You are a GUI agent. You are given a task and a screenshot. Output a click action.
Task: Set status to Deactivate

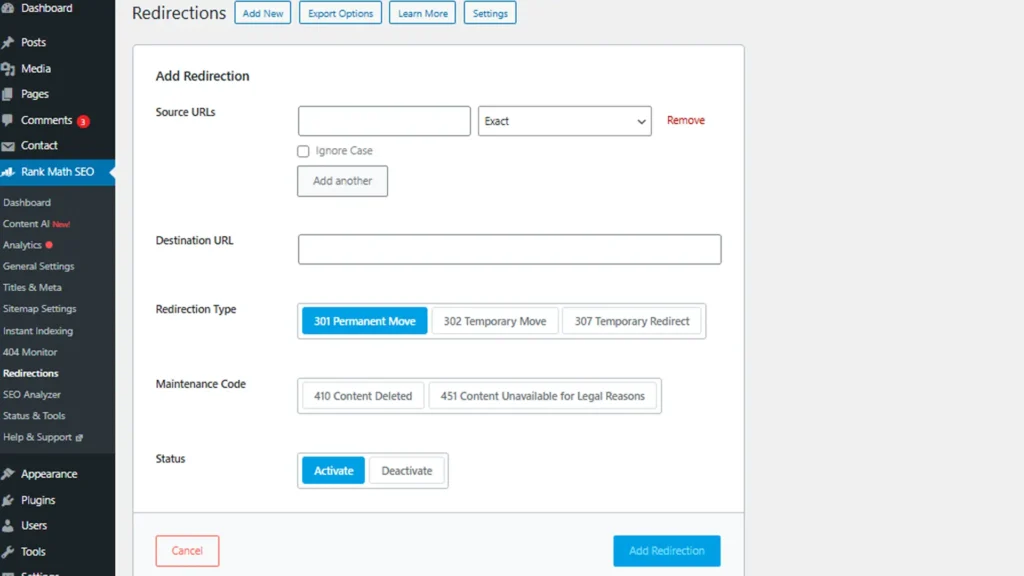[406, 471]
